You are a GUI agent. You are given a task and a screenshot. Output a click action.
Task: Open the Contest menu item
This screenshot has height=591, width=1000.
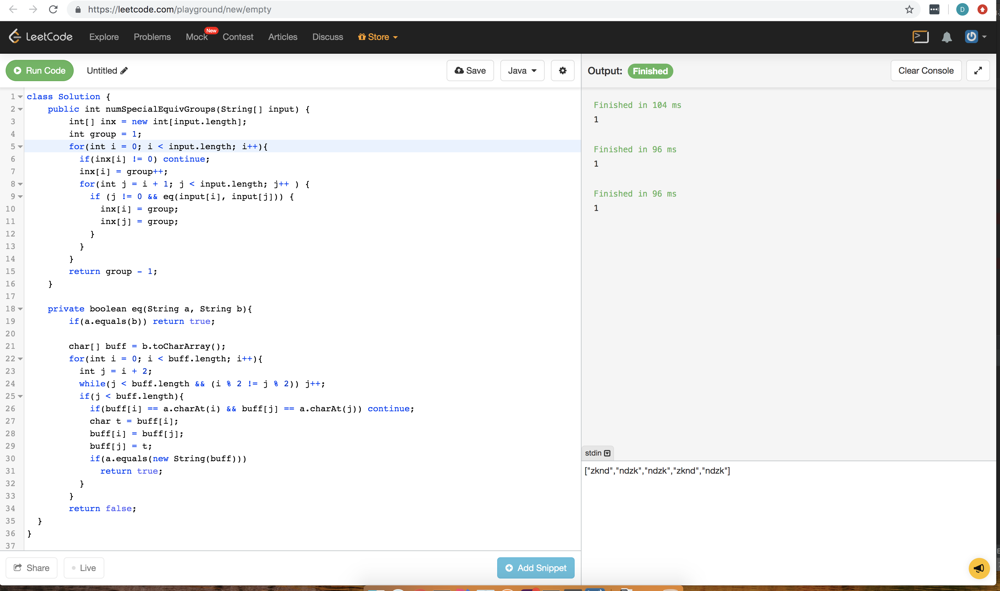[238, 37]
